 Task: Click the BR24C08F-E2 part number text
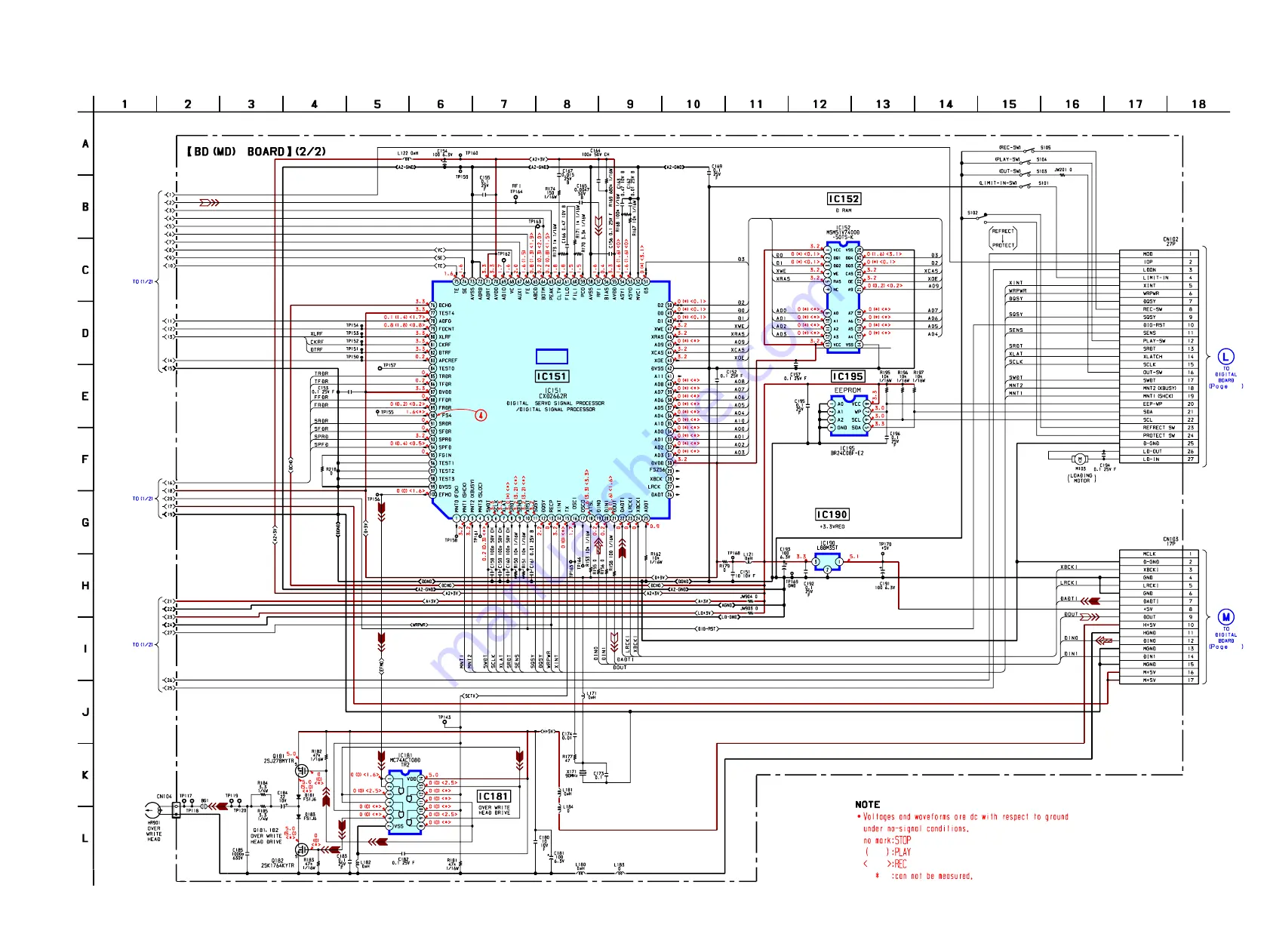(x=847, y=453)
